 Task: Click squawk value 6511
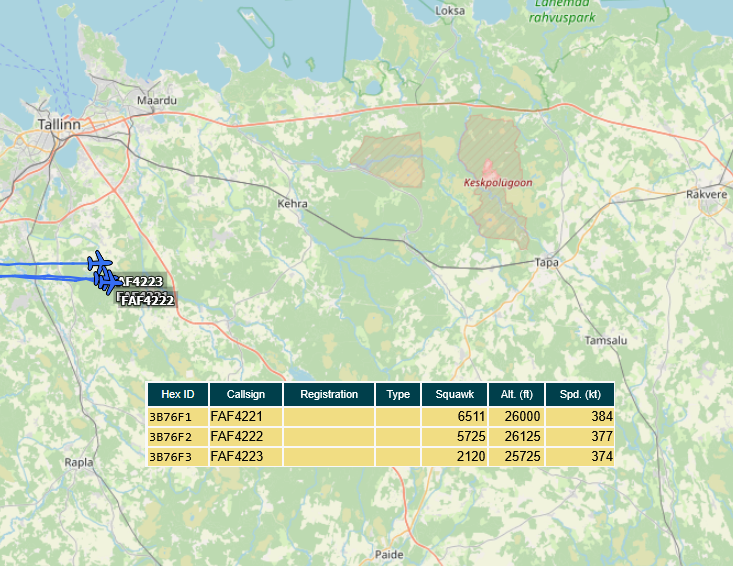[x=471, y=416]
